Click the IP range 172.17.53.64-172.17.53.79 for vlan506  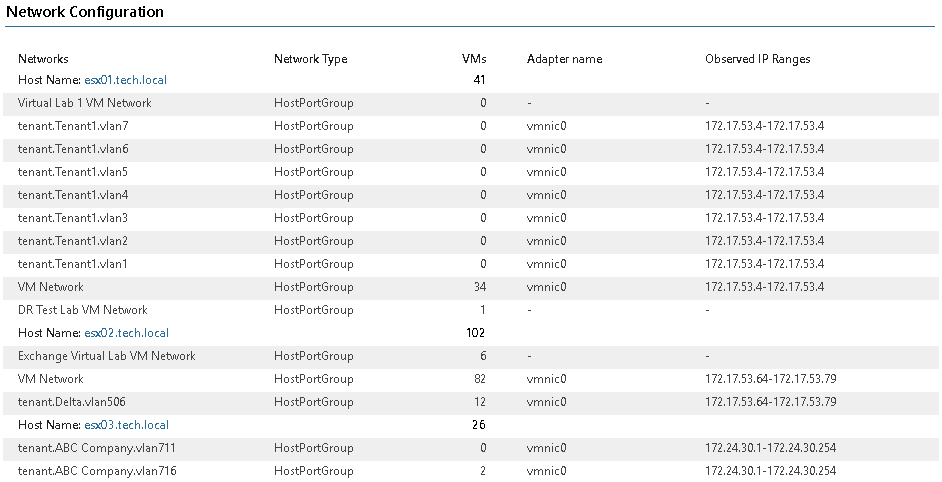coord(771,402)
